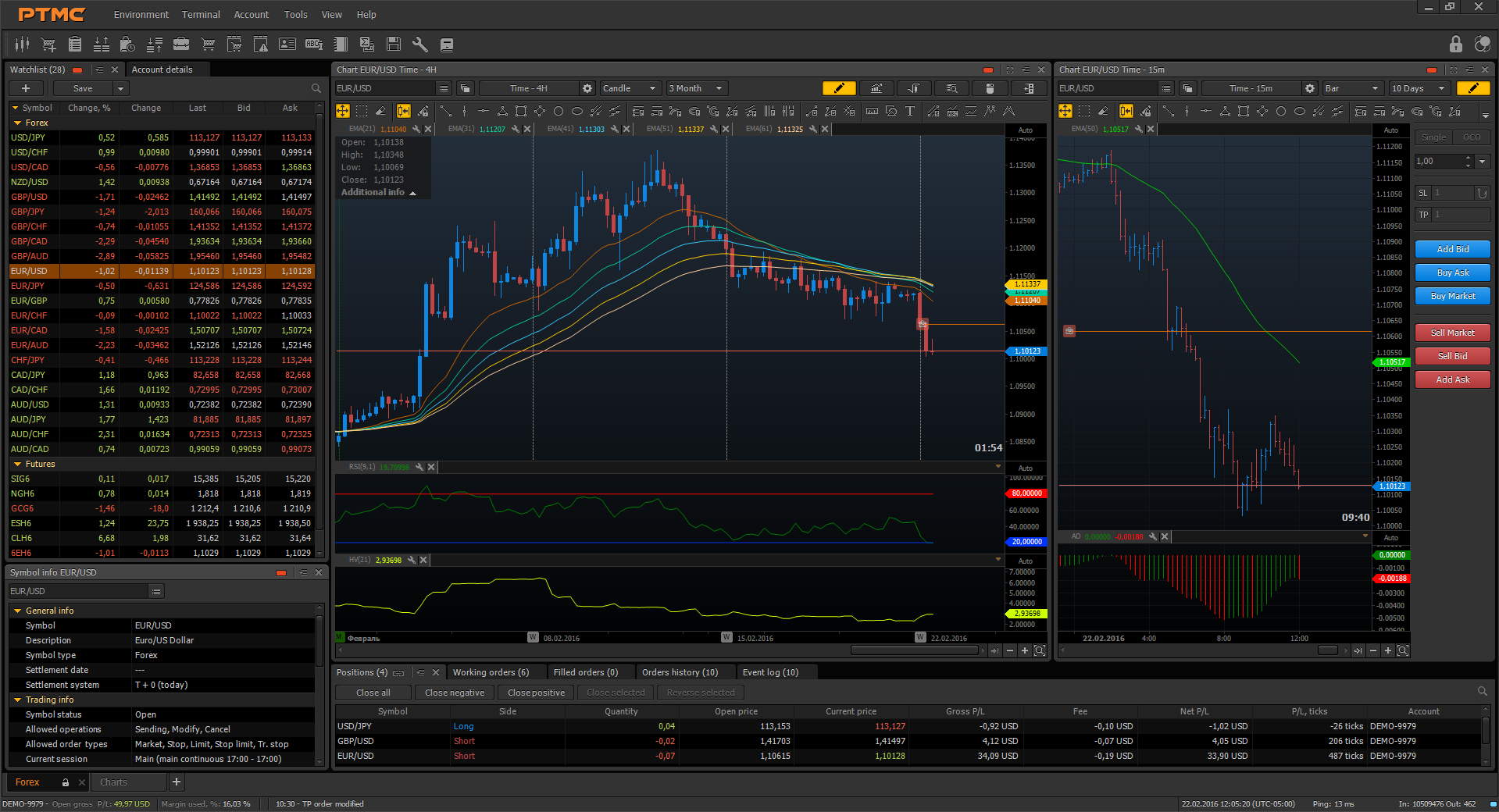Toggle the workspace lock icon at top right
Viewport: 1499px width, 812px height.
(x=1455, y=44)
